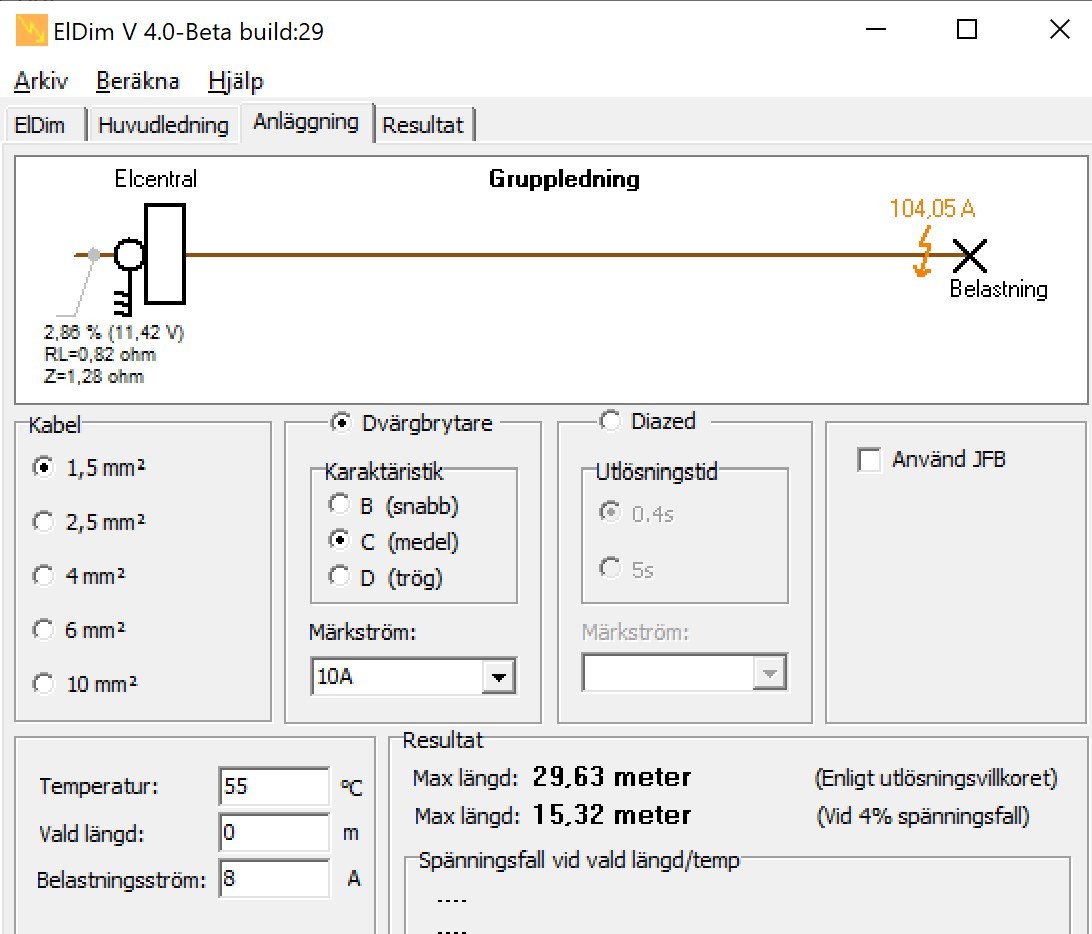The height and width of the screenshot is (934, 1092).
Task: Select characteristic B (snabb)
Action: [340, 505]
